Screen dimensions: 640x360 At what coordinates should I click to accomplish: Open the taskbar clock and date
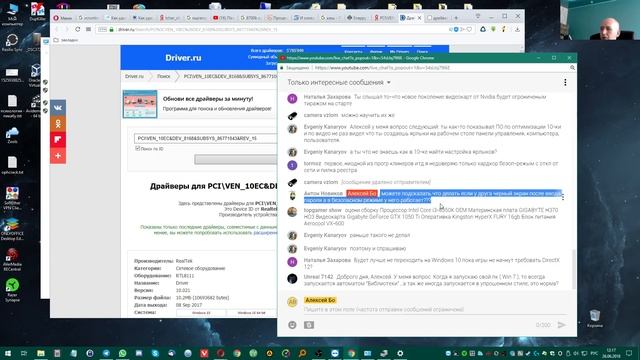[x=611, y=353]
